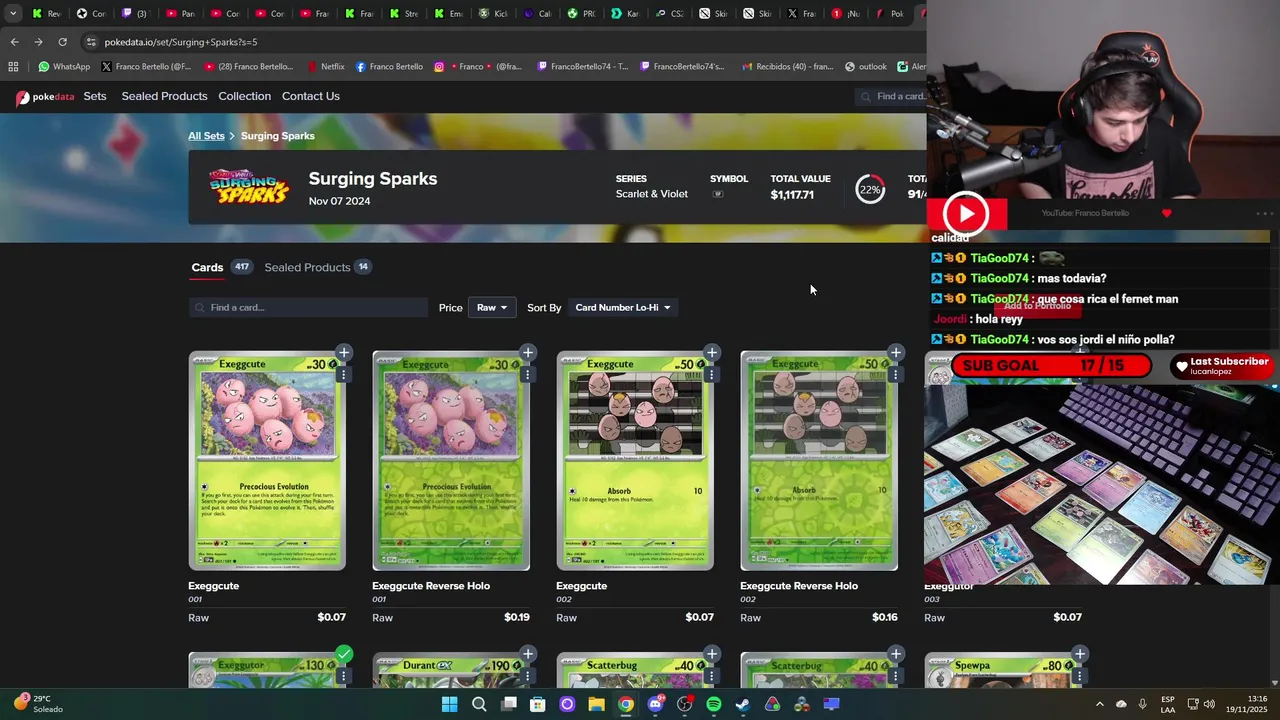
Task: Open the Windows Start menu
Action: pos(450,704)
